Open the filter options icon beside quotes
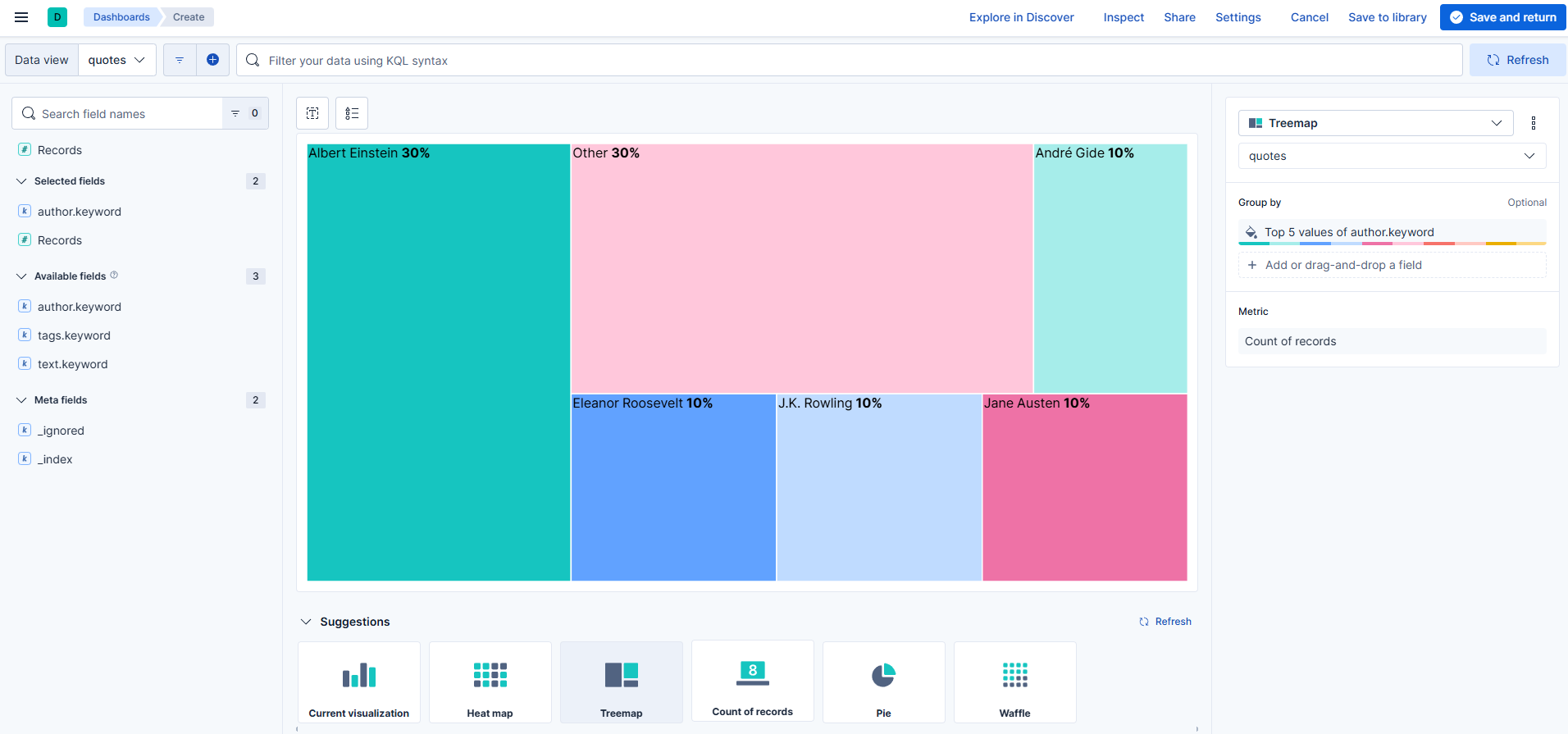The width and height of the screenshot is (1568, 734). tap(180, 60)
